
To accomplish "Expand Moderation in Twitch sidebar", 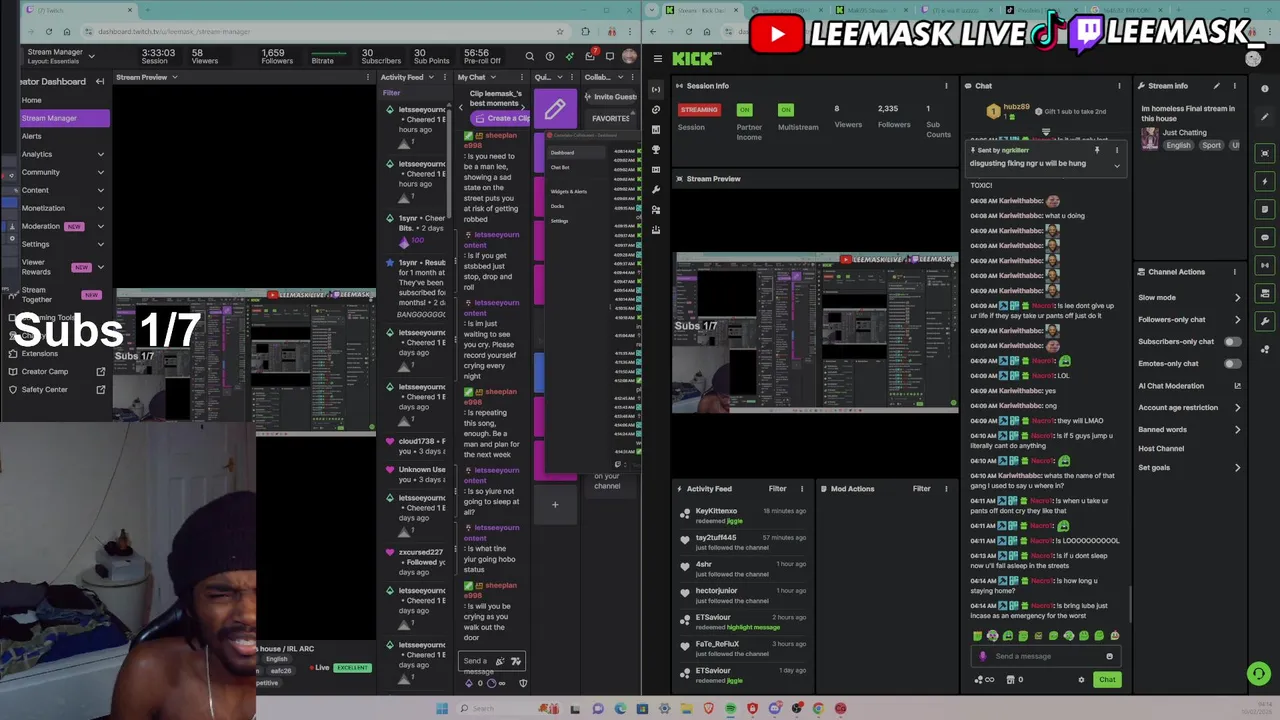I will pos(100,226).
